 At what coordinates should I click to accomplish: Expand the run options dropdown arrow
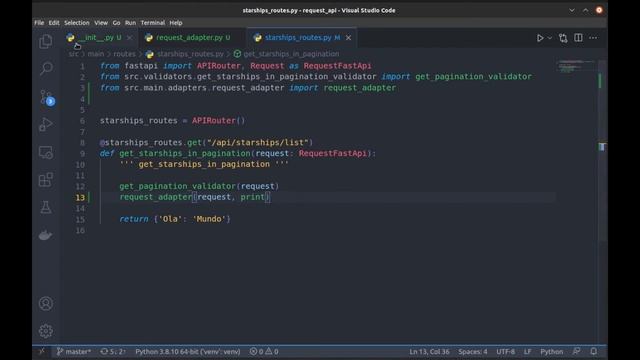(549, 38)
